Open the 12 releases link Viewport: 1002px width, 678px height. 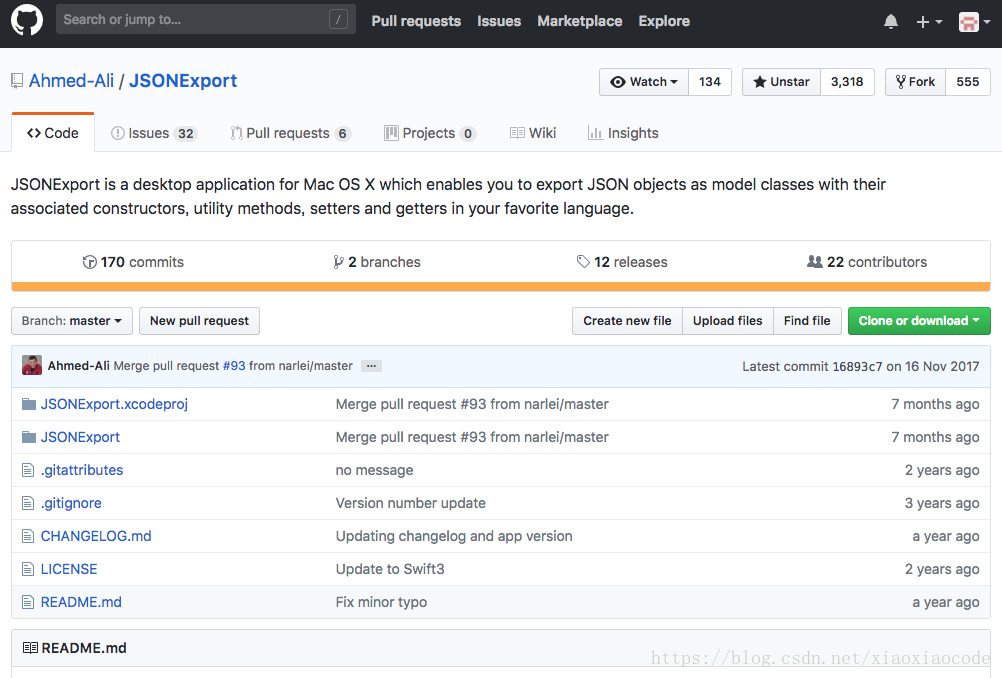(622, 262)
